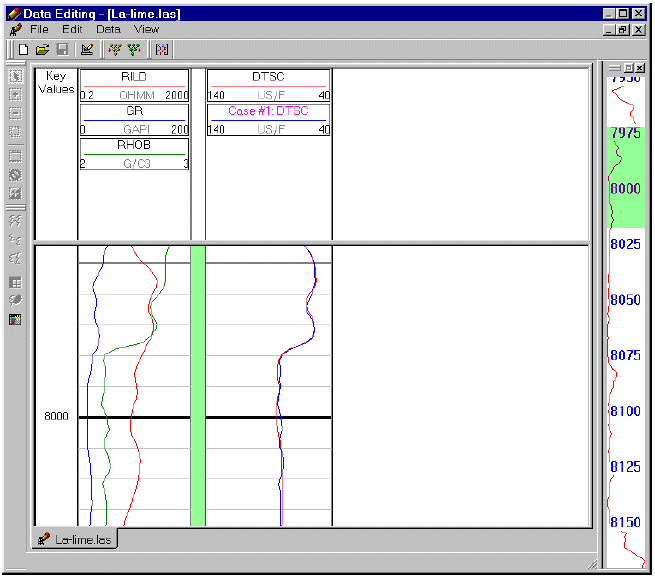
Task: Close the depth overview side panel
Action: coord(638,67)
